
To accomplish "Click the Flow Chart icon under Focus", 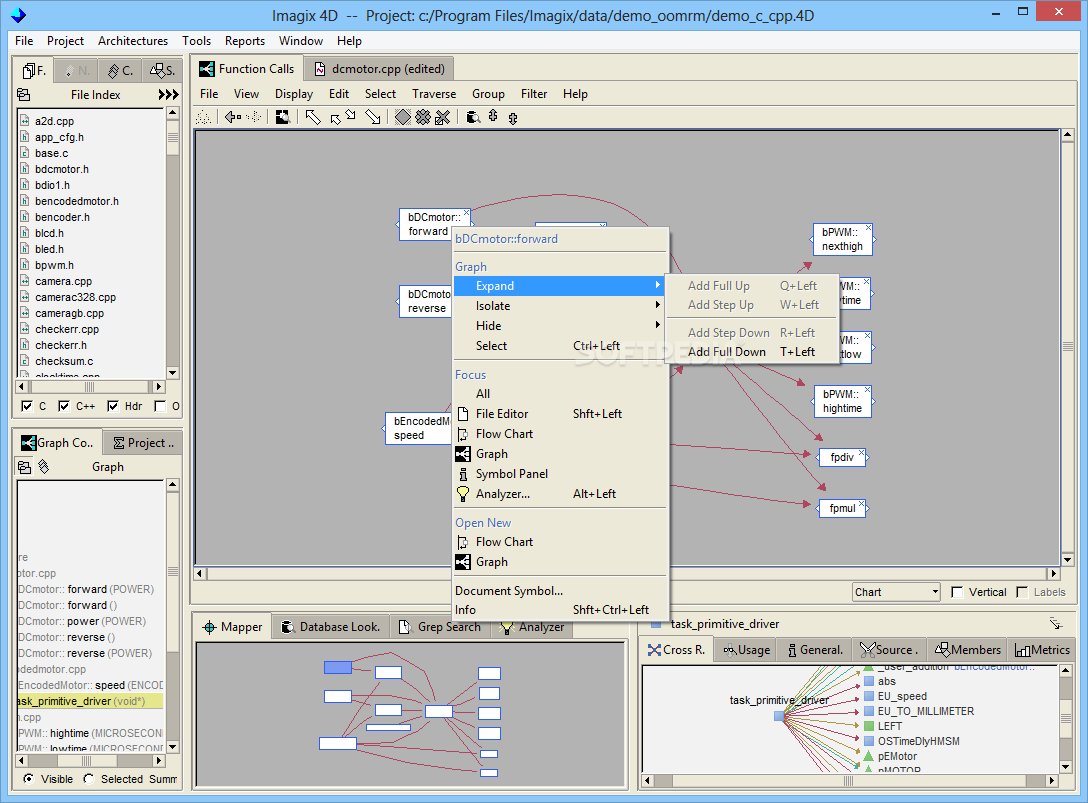I will pos(463,434).
